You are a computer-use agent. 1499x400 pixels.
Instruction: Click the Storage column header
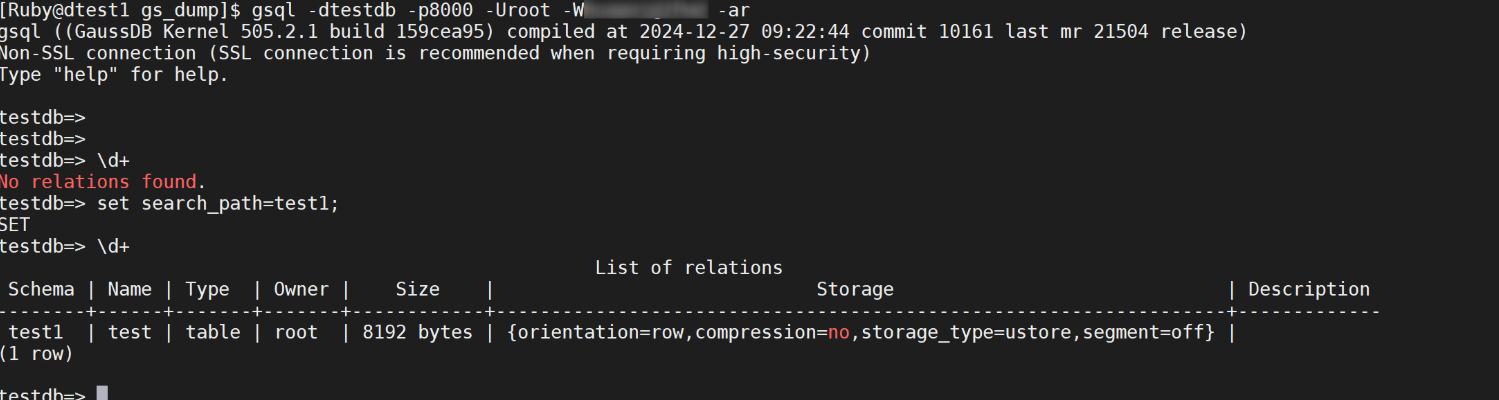point(854,290)
